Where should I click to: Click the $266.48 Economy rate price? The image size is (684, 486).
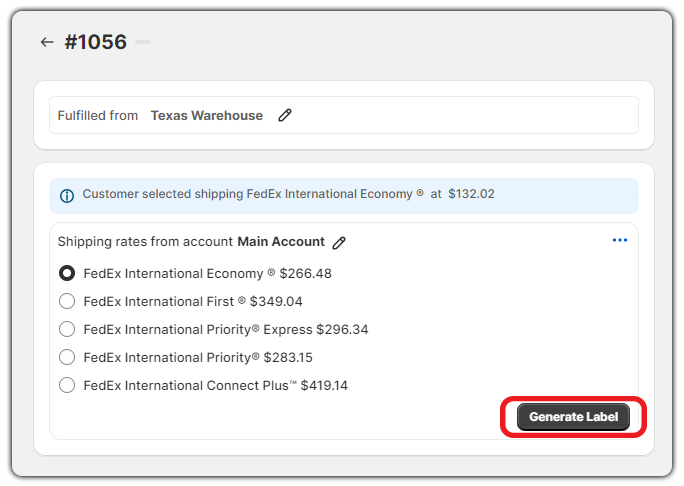[x=305, y=274]
